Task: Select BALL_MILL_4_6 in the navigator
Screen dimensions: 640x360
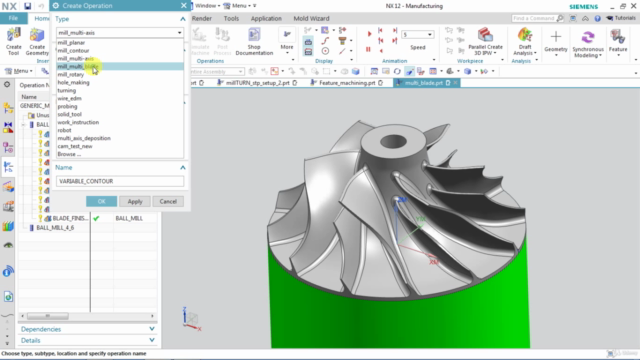Action: click(55, 228)
